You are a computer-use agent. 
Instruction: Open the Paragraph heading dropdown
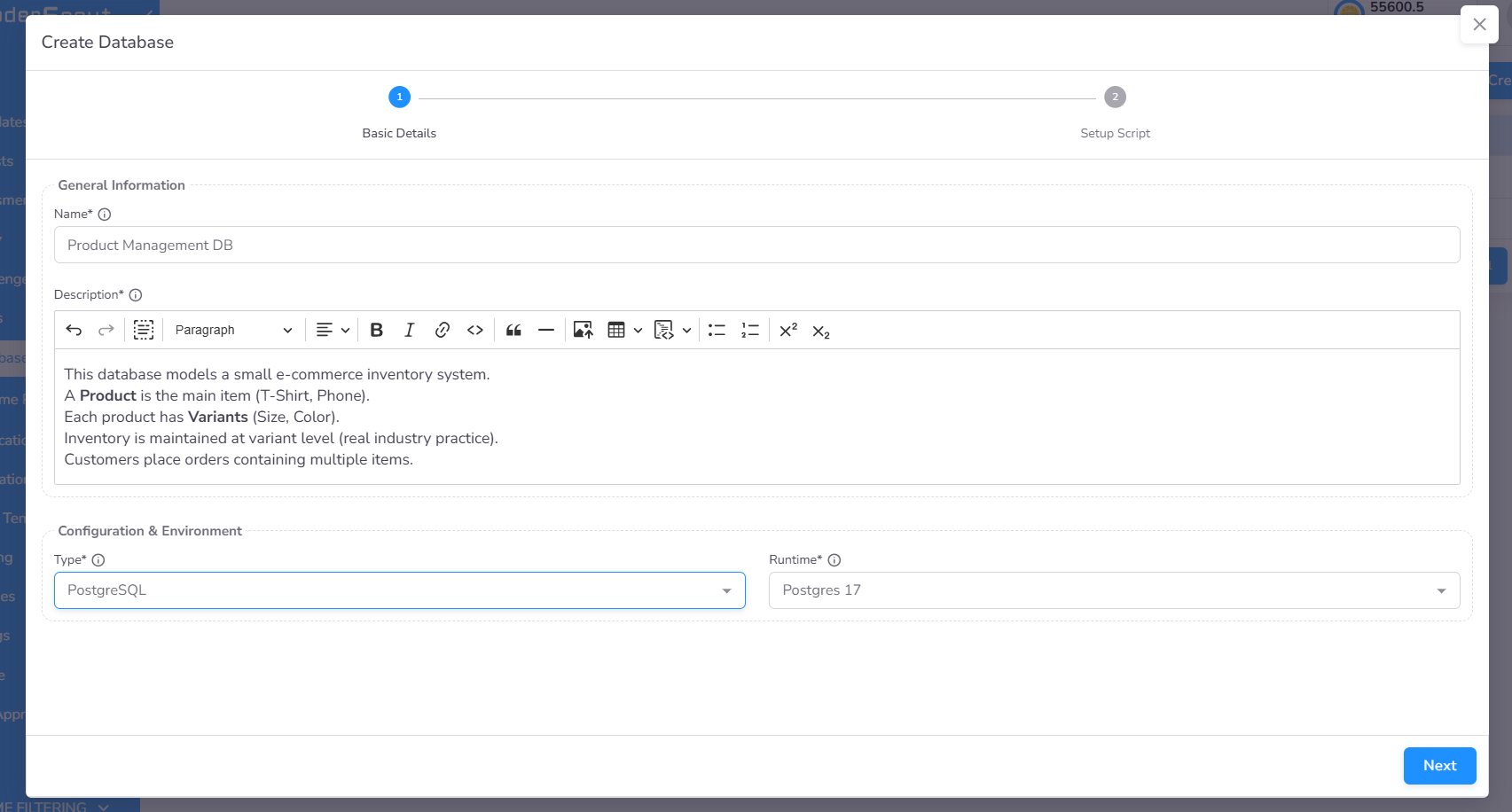pyautogui.click(x=233, y=330)
